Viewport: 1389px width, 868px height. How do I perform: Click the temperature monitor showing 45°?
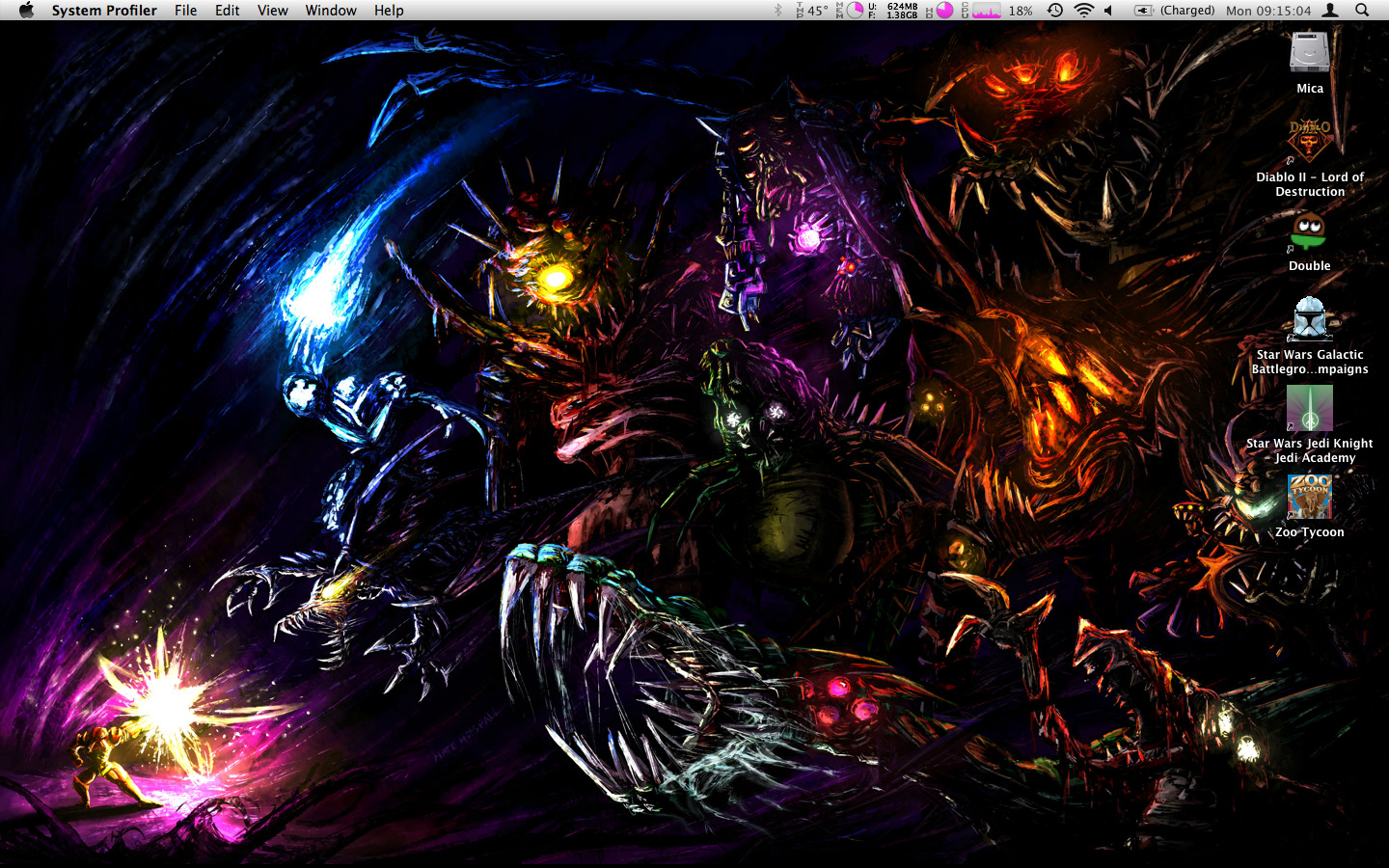point(812,11)
